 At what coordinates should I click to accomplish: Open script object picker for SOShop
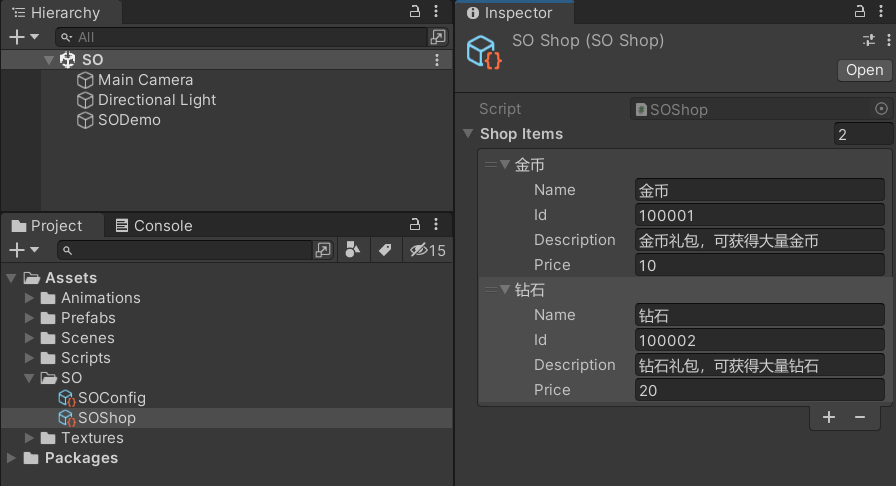click(x=881, y=109)
